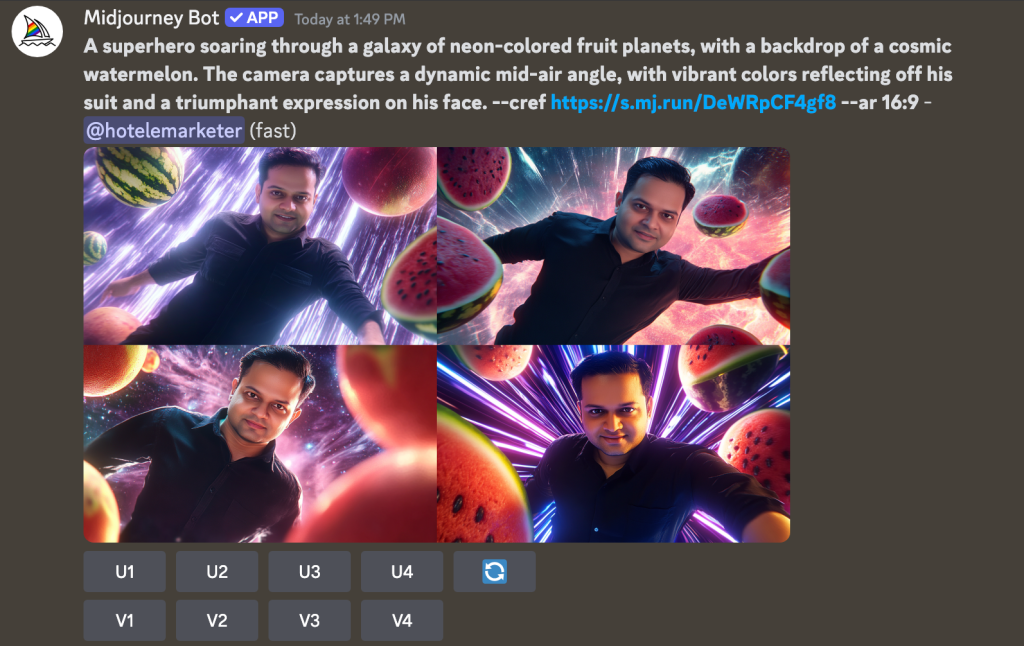Click the prompt text about superhero soaring
The image size is (1024, 646).
coord(518,74)
